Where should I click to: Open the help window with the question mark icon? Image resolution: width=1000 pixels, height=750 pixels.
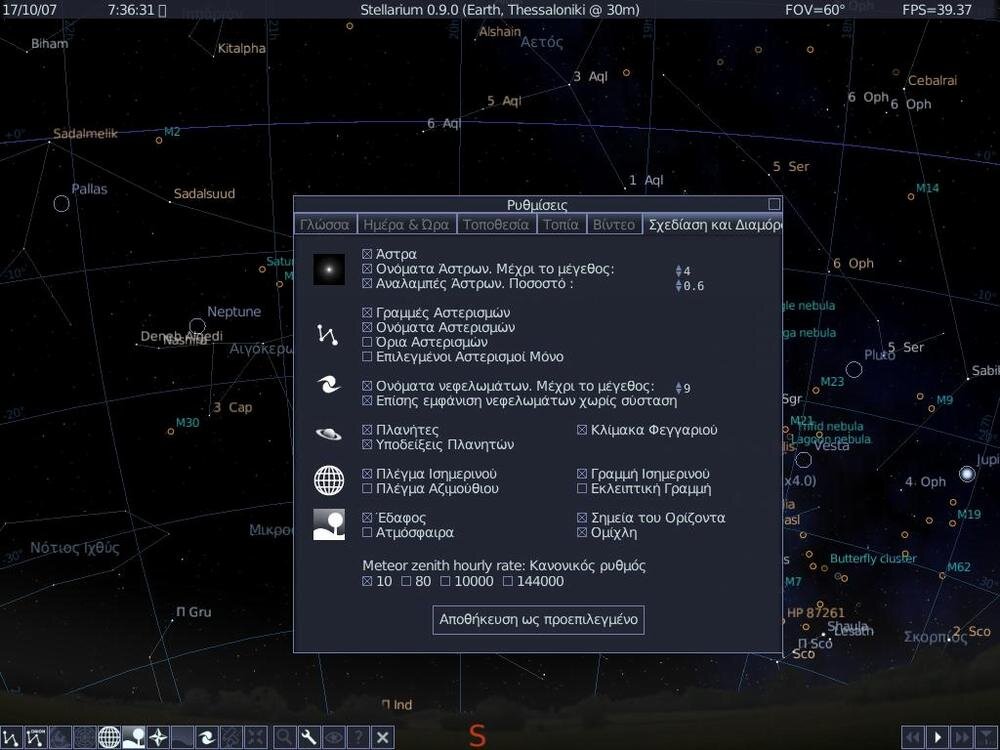pyautogui.click(x=357, y=737)
